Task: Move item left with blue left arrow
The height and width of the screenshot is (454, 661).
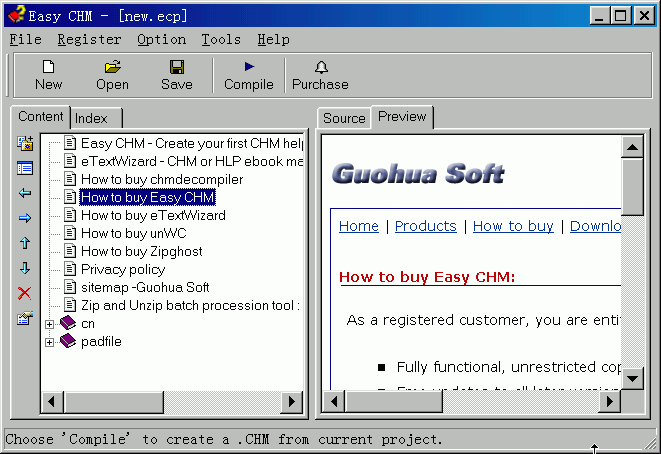Action: tap(25, 193)
